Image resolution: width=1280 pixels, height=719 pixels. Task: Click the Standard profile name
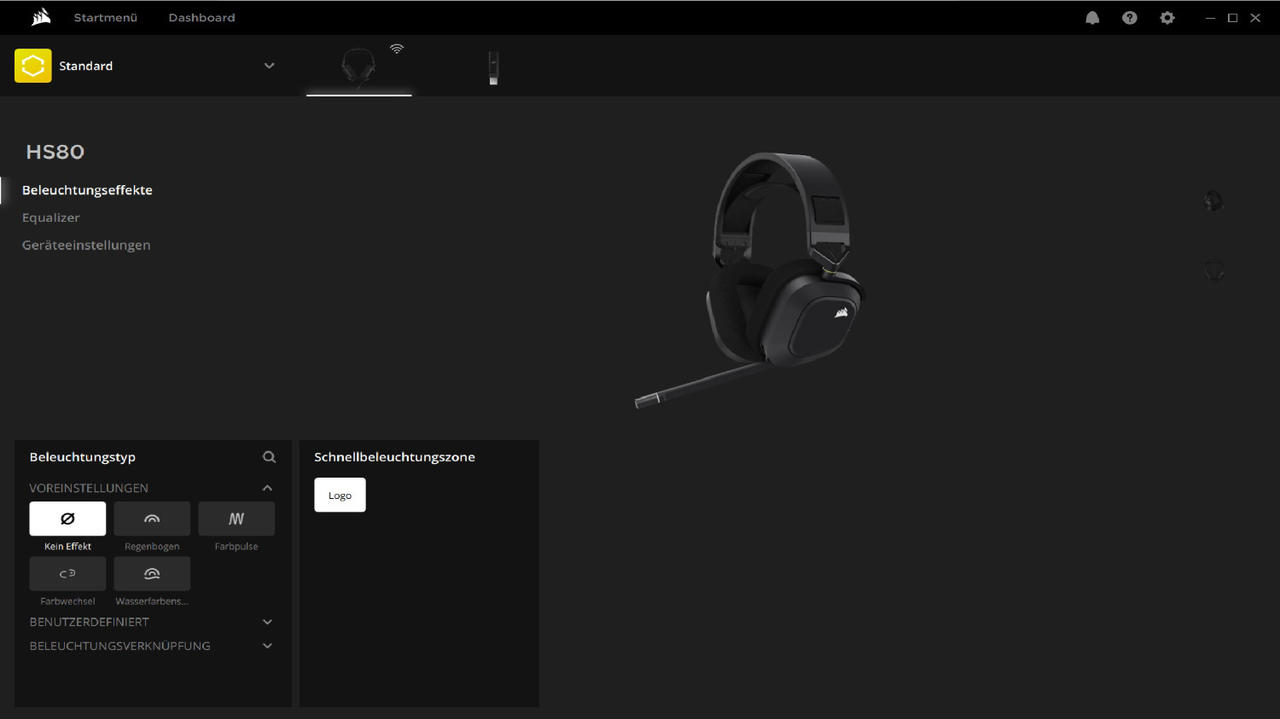pyautogui.click(x=86, y=66)
